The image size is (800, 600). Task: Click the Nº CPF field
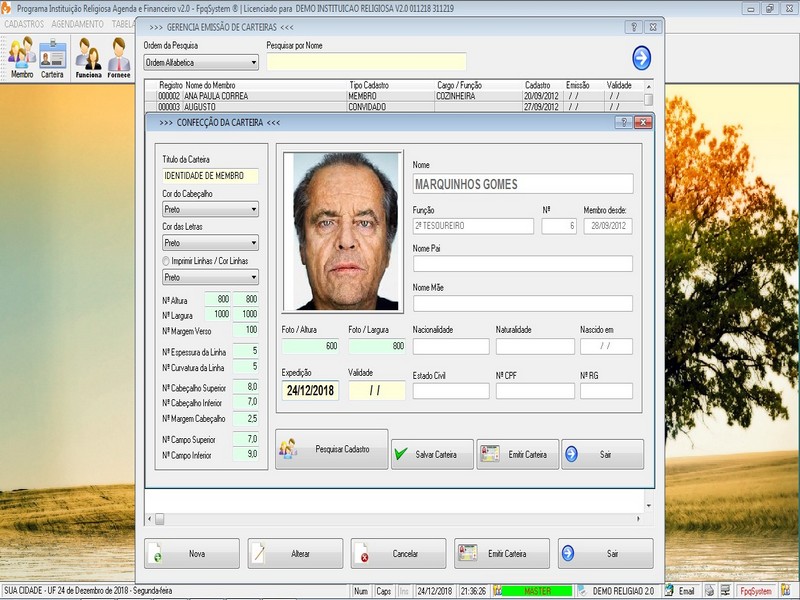(x=535, y=391)
